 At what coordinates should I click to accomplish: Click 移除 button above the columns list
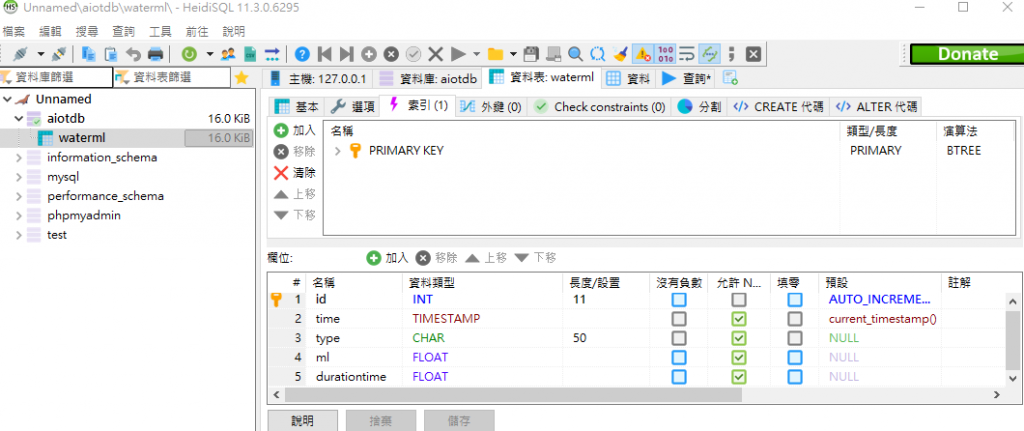click(437, 258)
